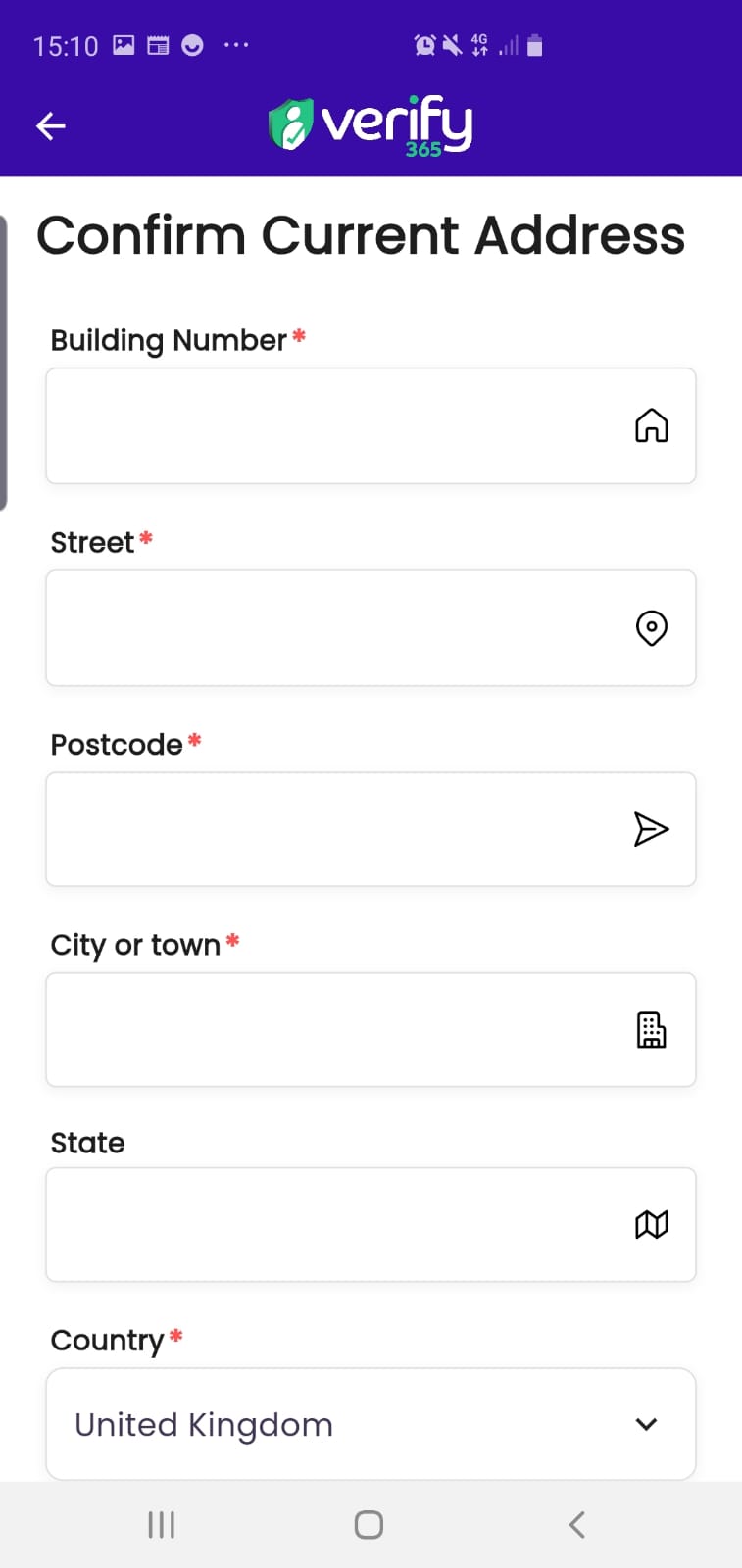Focus the City or town input

pos(333,1030)
